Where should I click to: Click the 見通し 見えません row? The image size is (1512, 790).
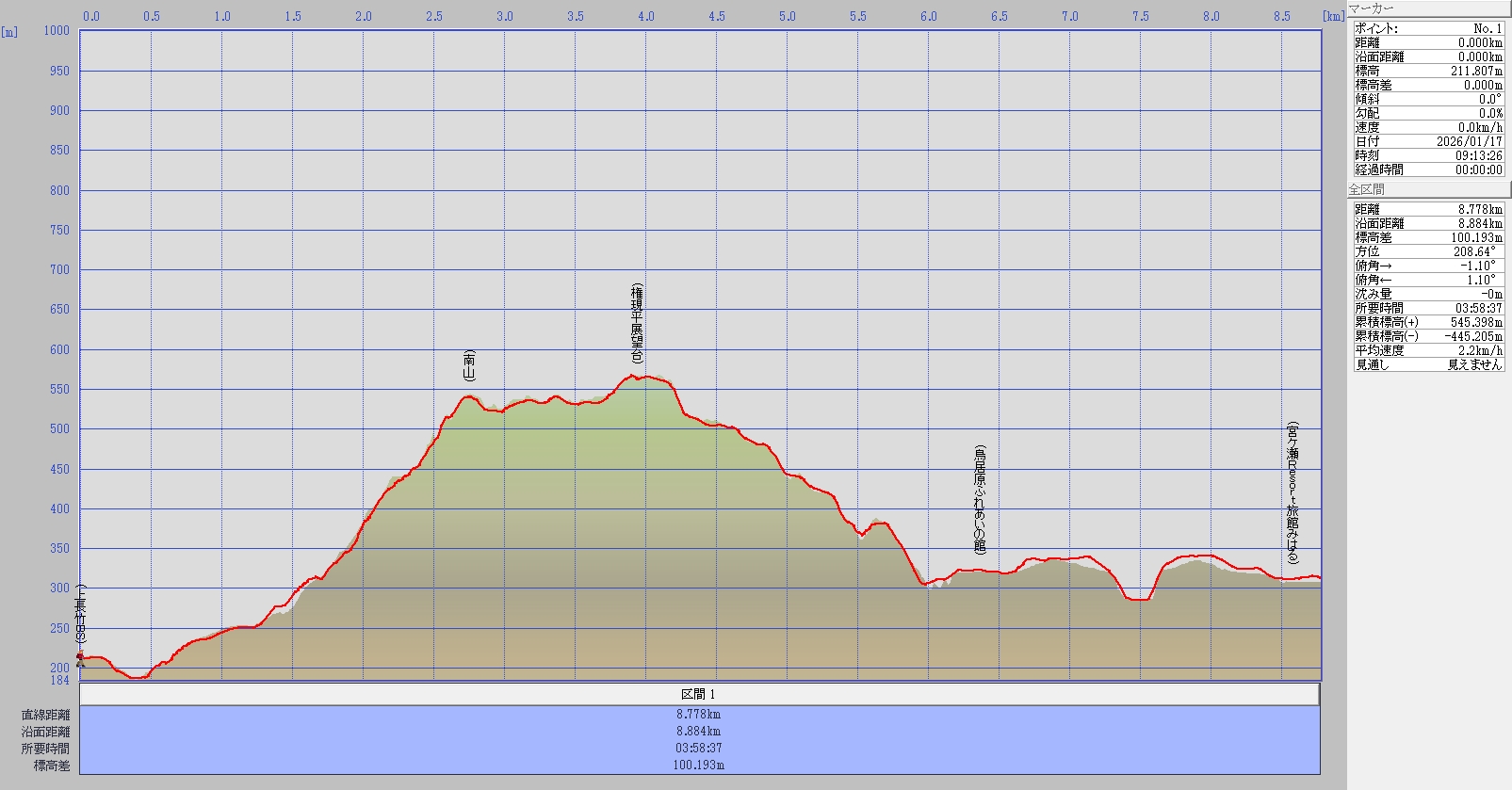click(1428, 364)
